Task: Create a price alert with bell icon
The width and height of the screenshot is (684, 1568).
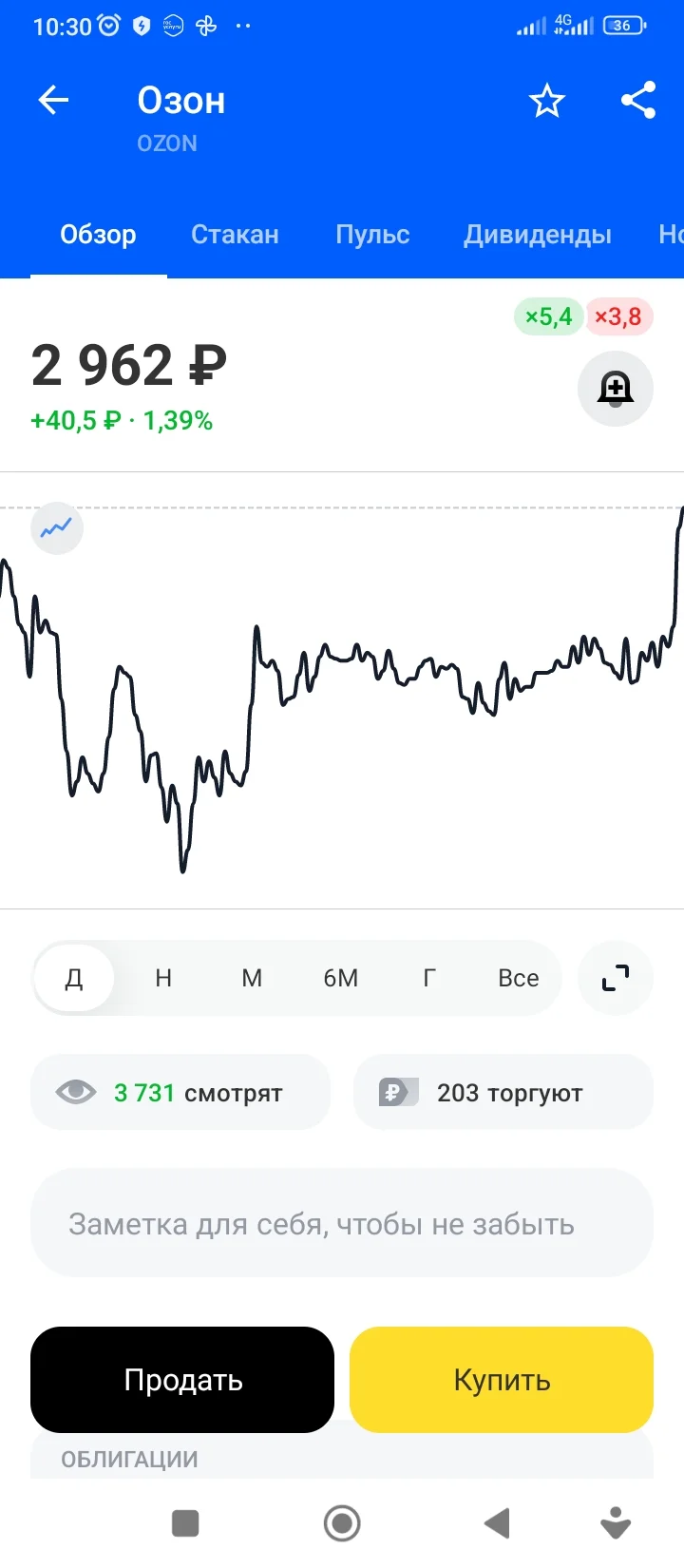Action: pyautogui.click(x=616, y=388)
